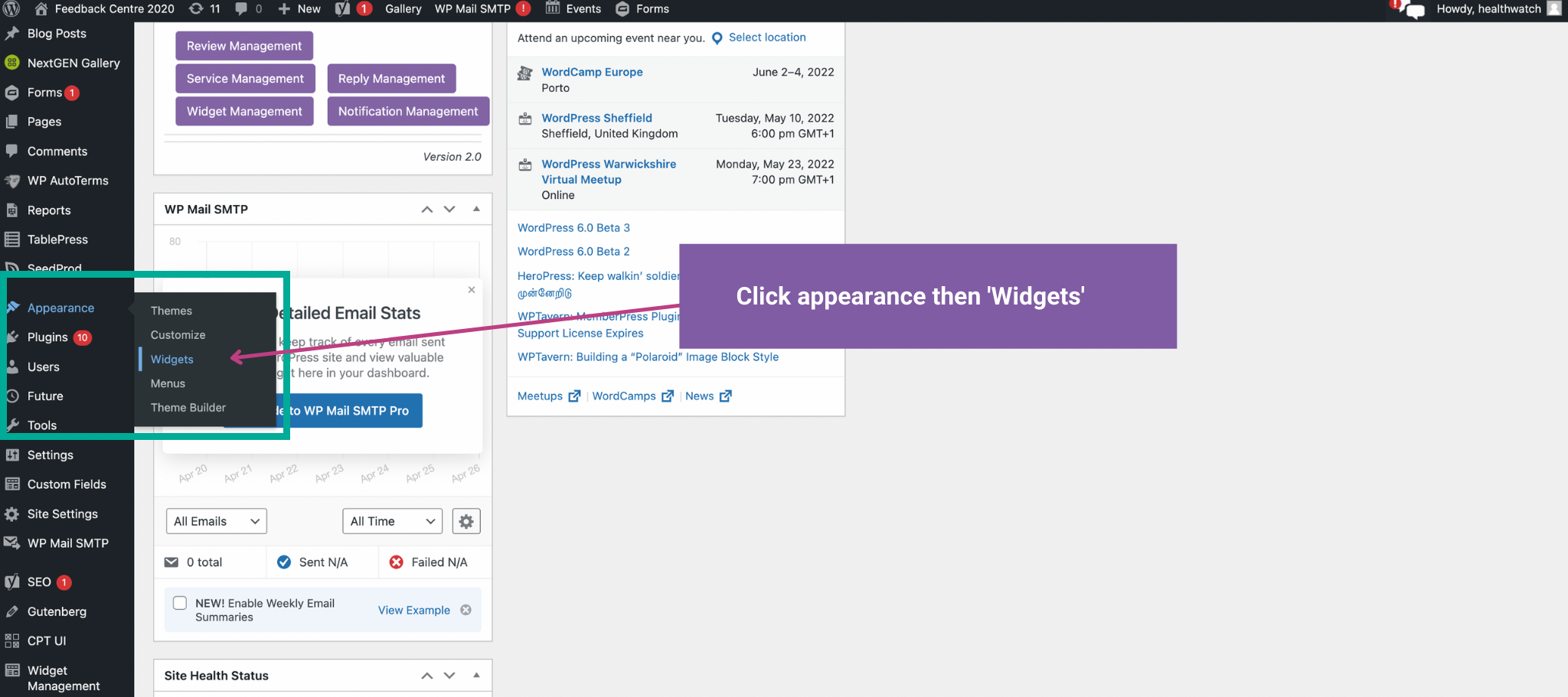Open the Events calendar icon in admin bar

[553, 8]
